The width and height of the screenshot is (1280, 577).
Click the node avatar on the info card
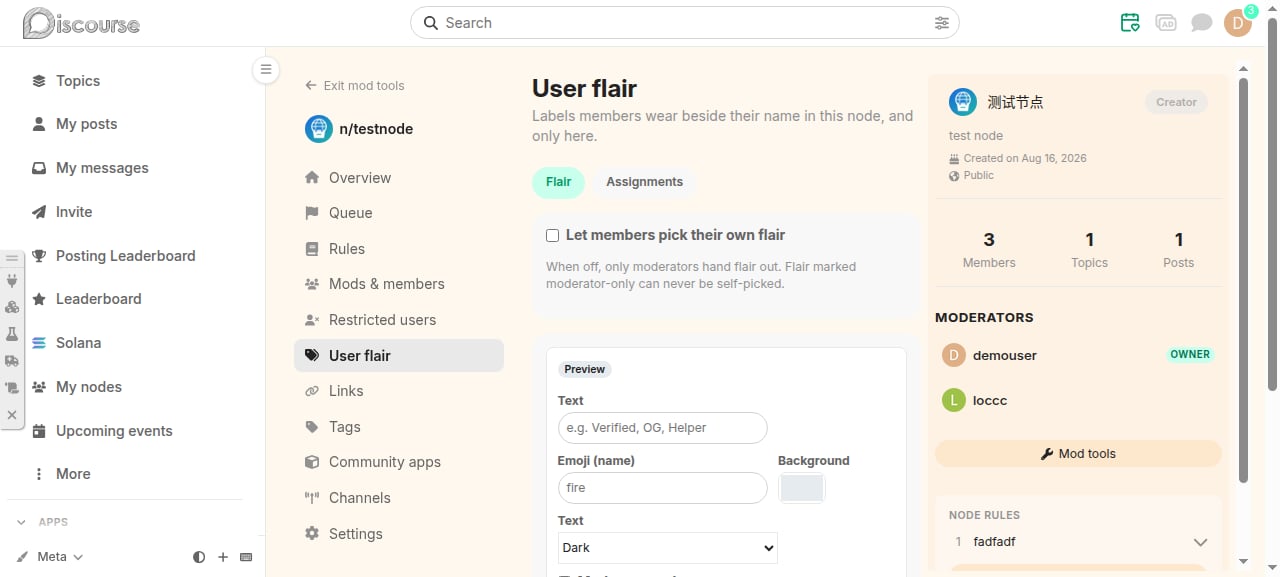click(x=962, y=101)
